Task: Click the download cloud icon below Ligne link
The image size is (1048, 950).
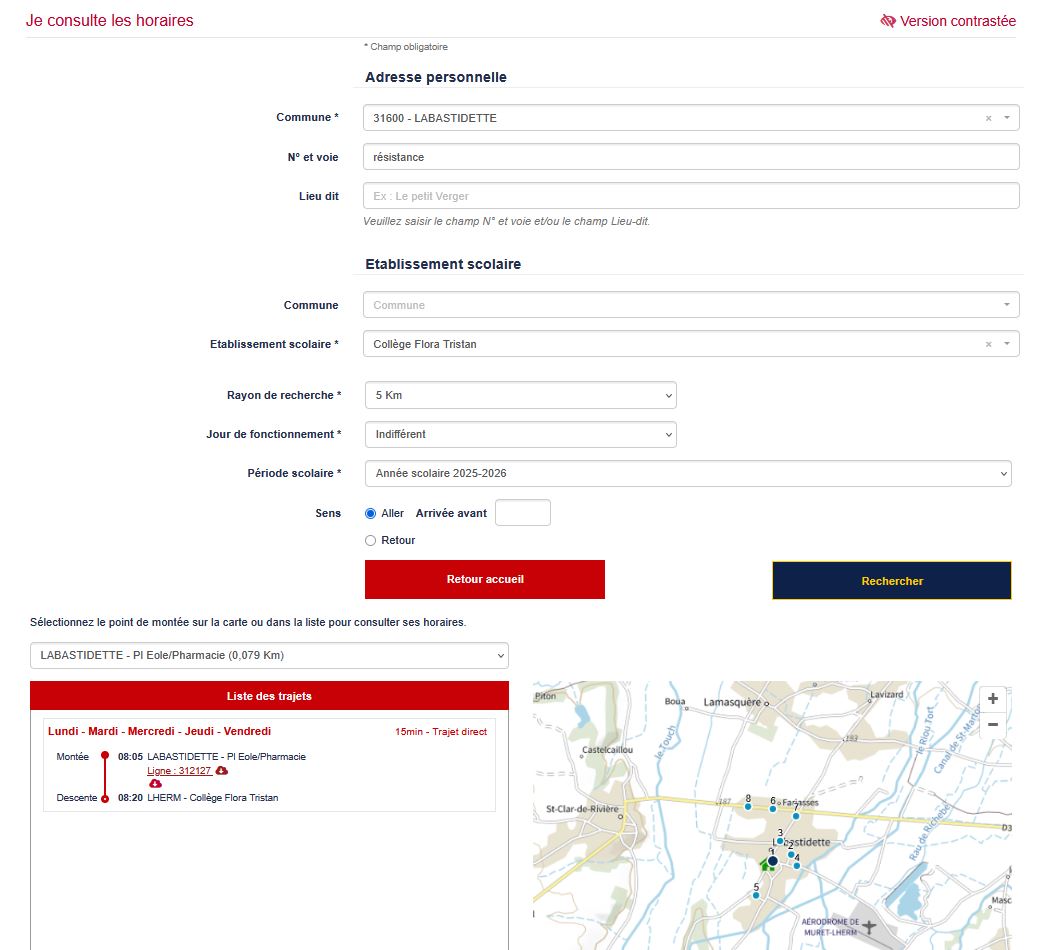Action: (x=155, y=784)
